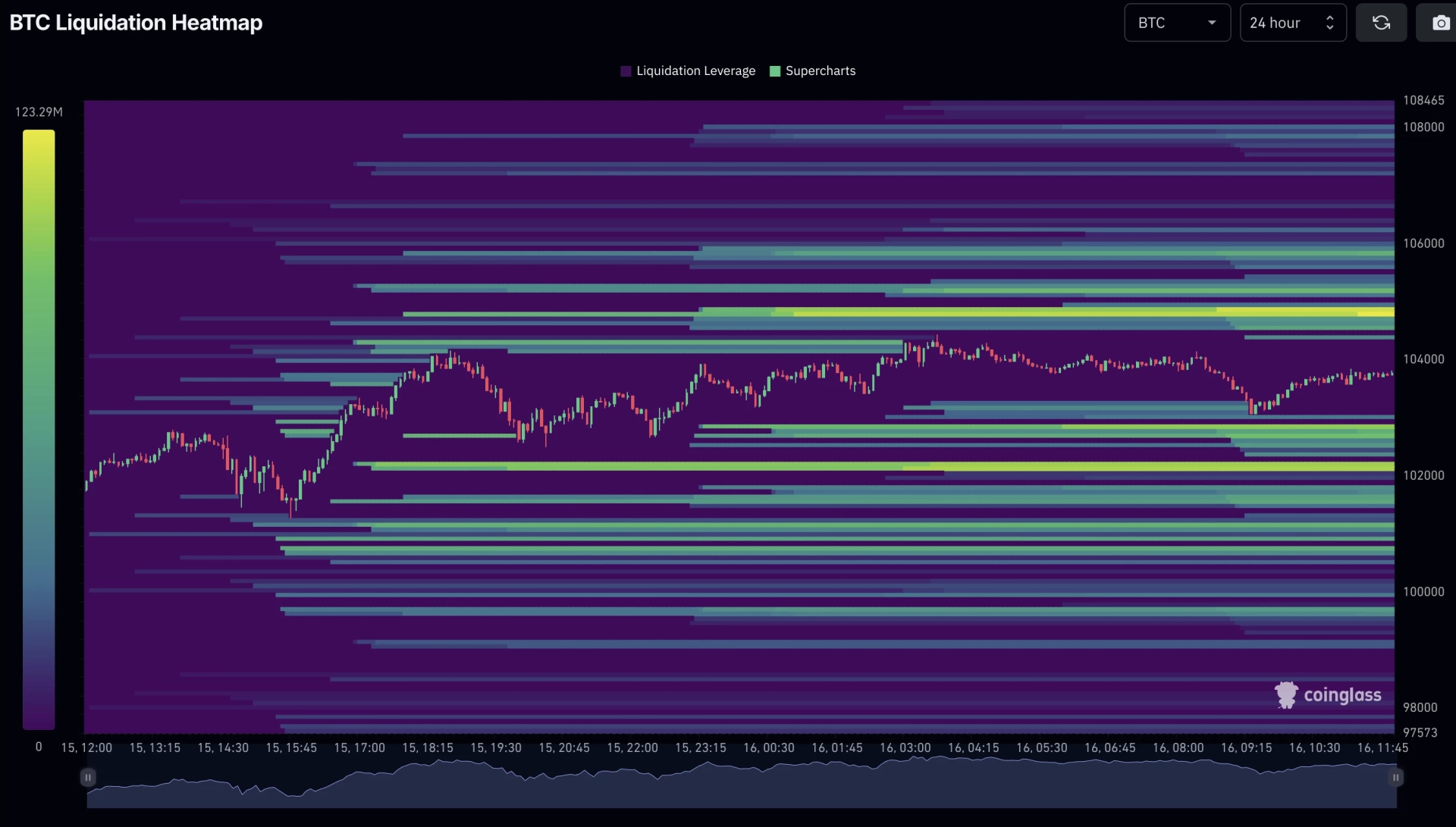Click the 104000 price axis label
This screenshot has height=827, width=1456.
pos(1423,359)
